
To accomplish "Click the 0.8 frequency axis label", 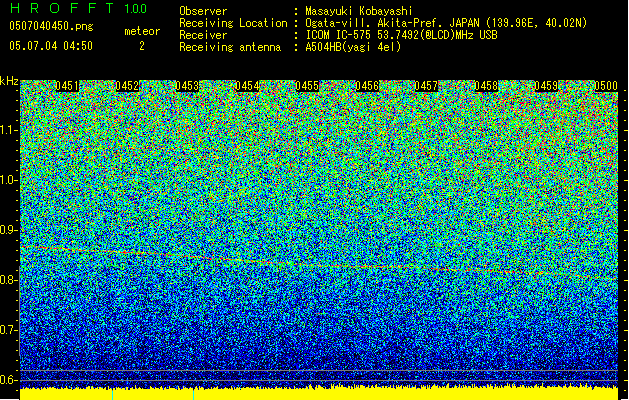I will [8, 280].
